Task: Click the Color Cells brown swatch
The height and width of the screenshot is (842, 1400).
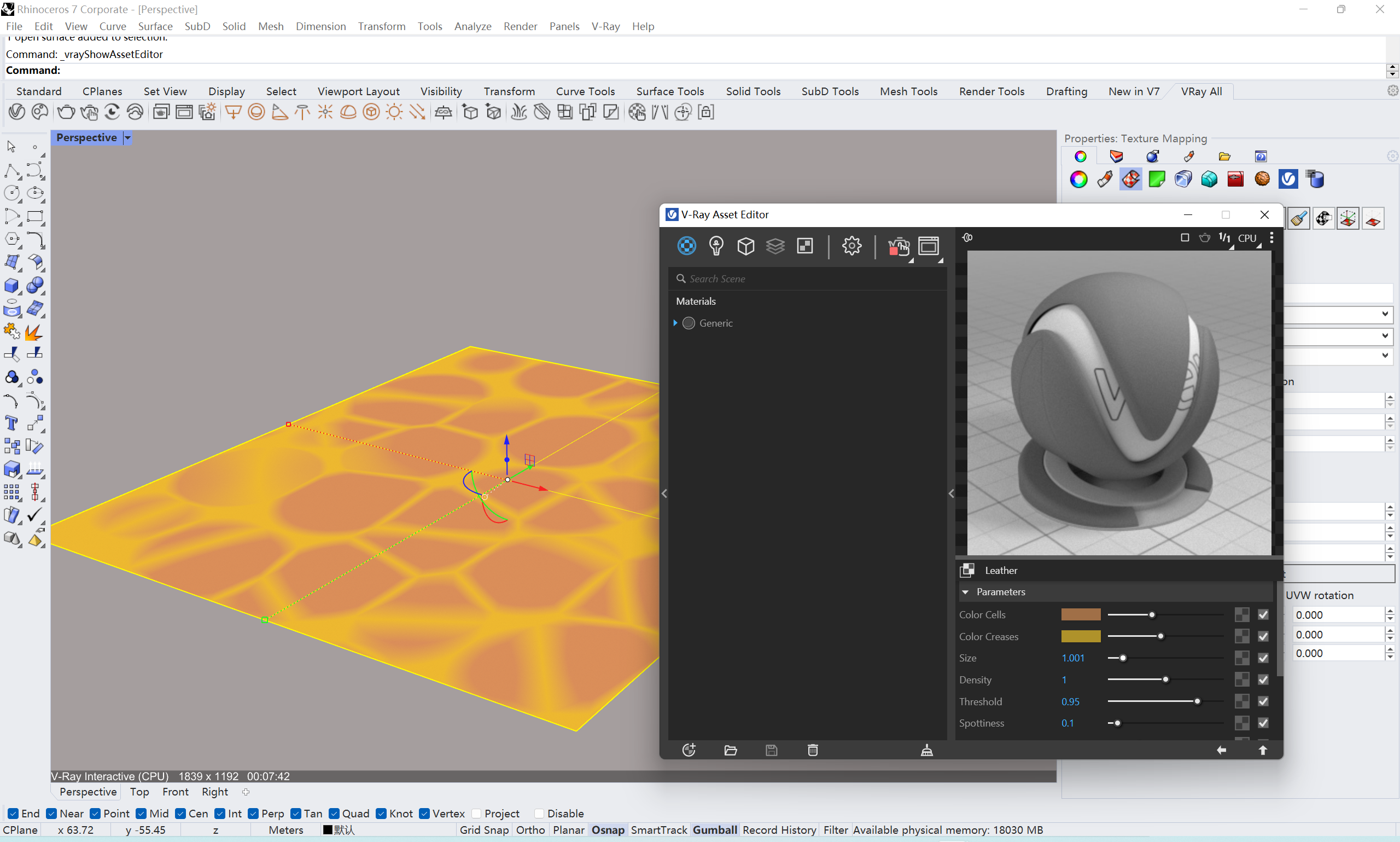Action: pyautogui.click(x=1081, y=614)
